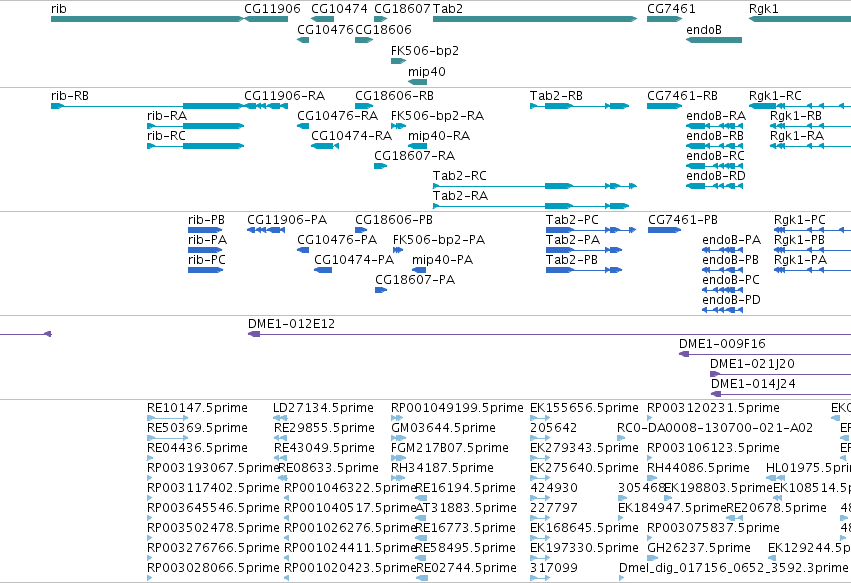
Task: Click transcript CG10474-RA
Action: pos(351,136)
